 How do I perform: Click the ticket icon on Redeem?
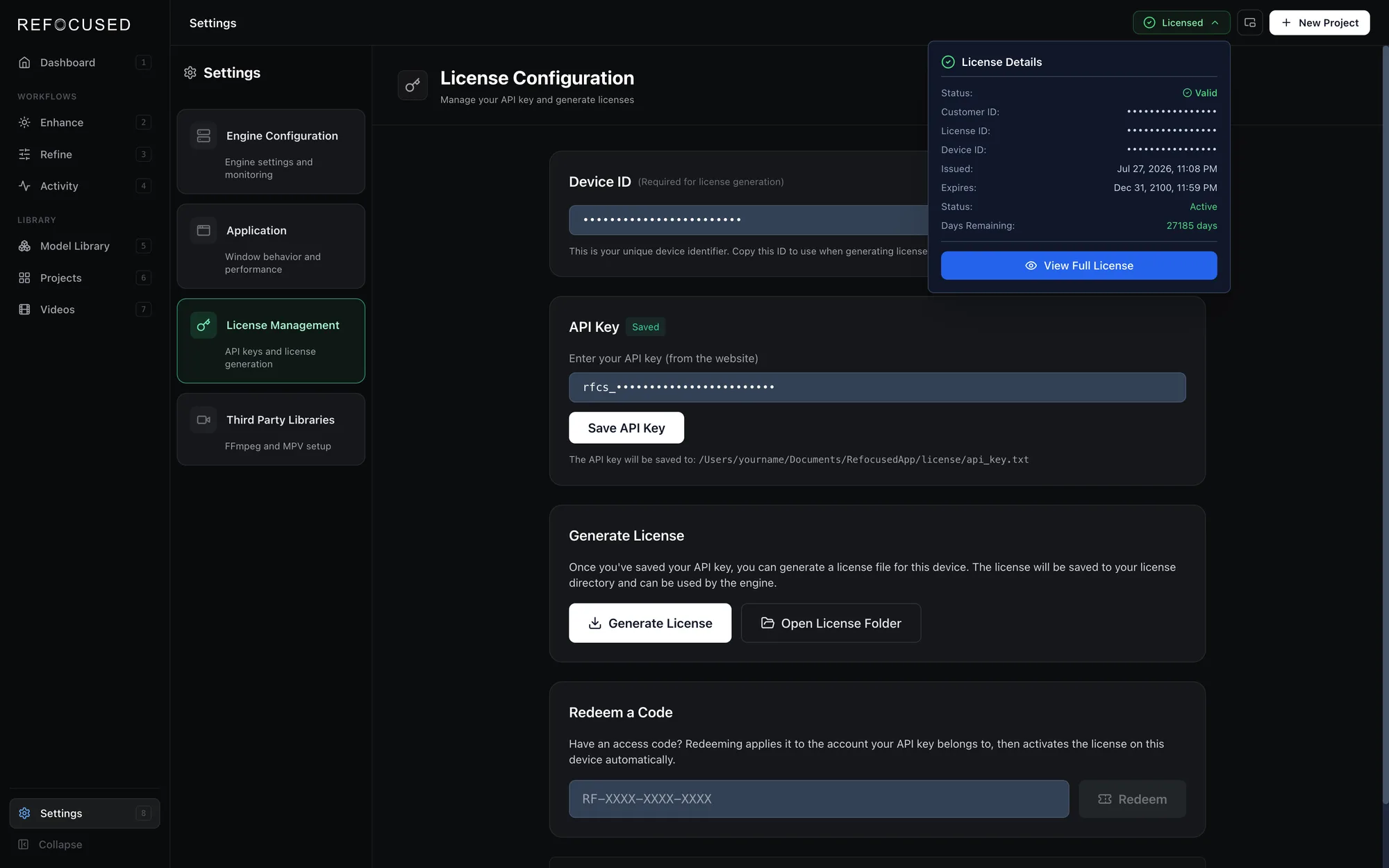[x=1105, y=799]
